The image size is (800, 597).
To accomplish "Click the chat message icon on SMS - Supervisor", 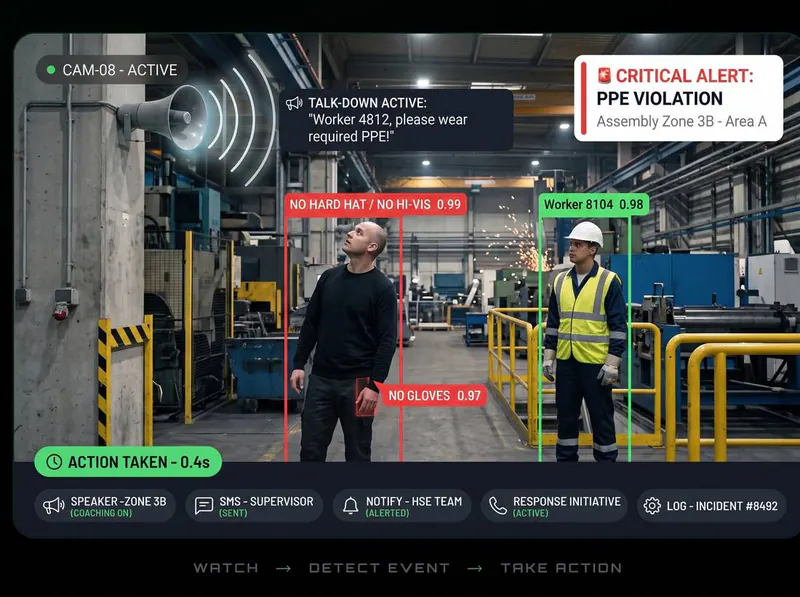I will (x=204, y=506).
